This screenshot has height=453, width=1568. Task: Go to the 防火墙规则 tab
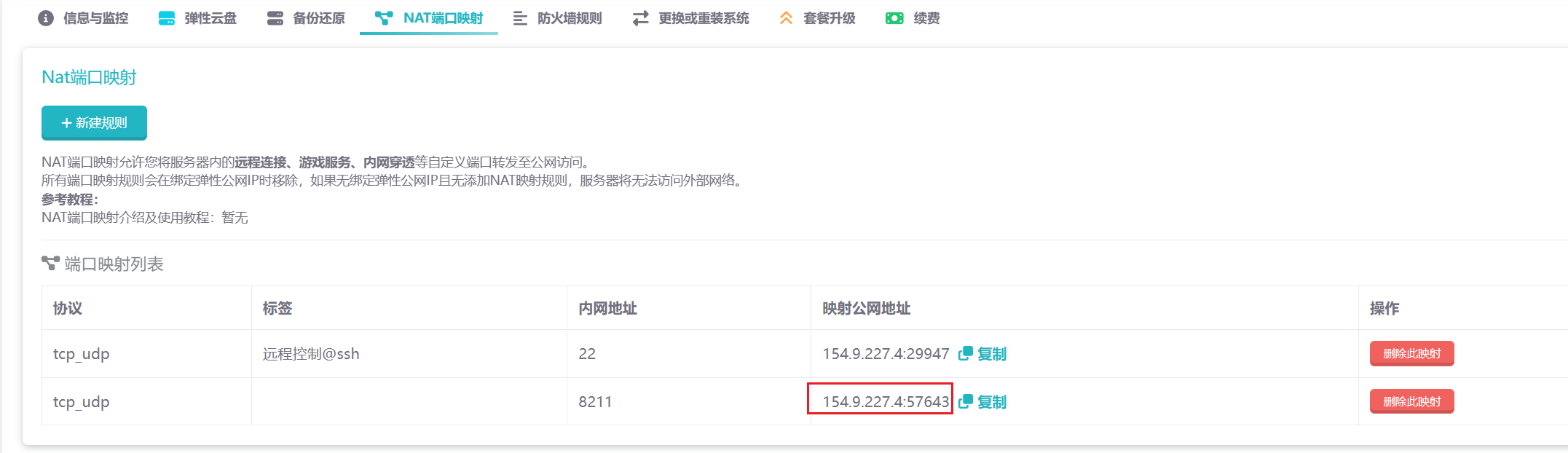coord(558,18)
